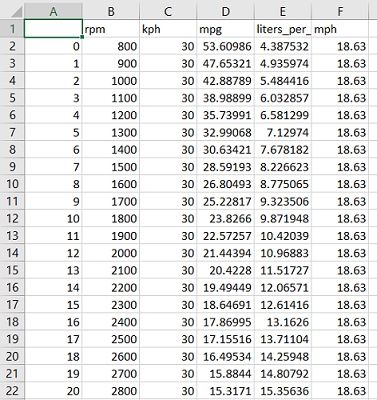Click the empty active cell A1
Screen dimensions: 377x400
pos(53,29)
